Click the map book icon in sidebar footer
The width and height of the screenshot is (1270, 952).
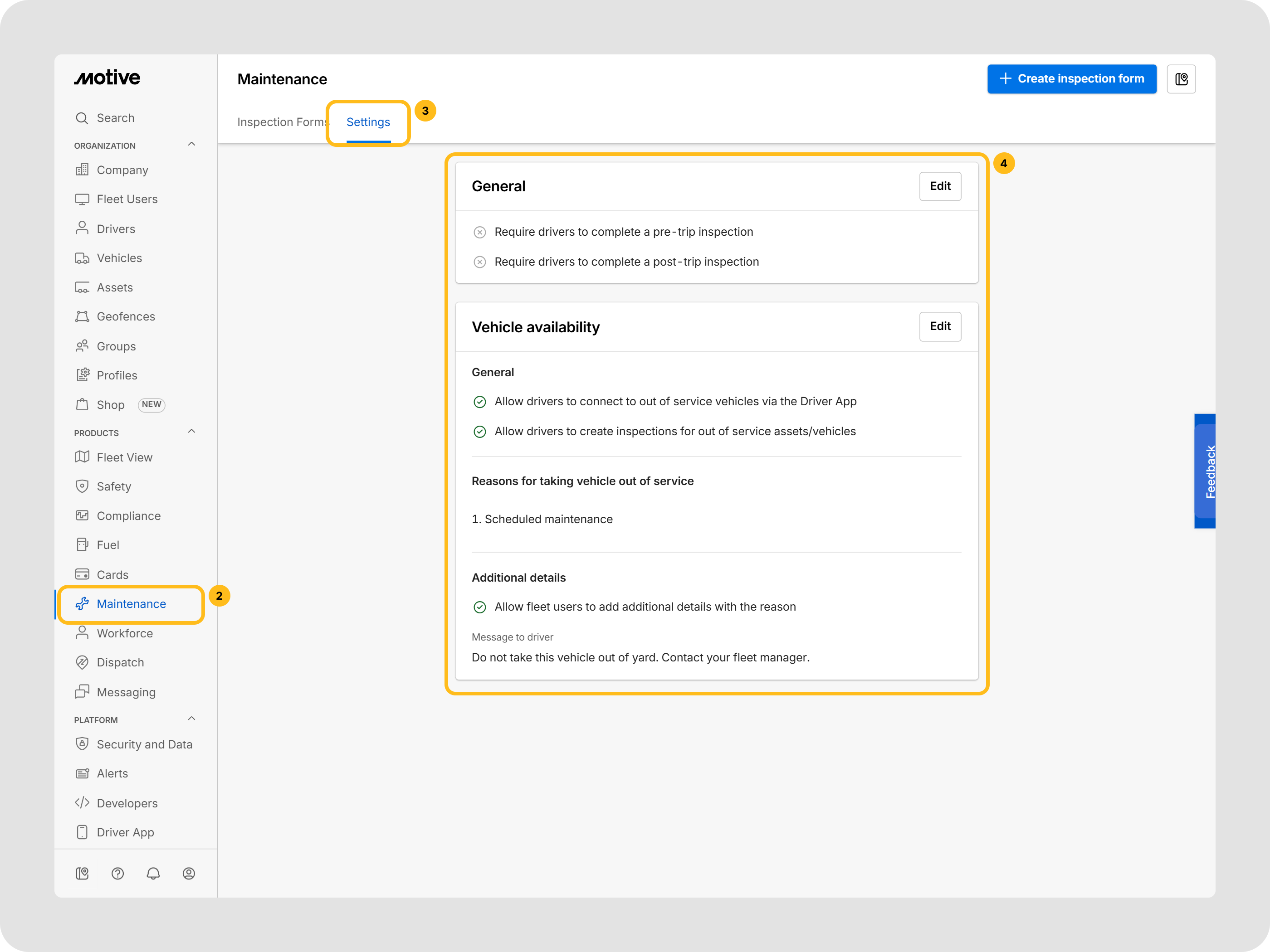[x=82, y=873]
